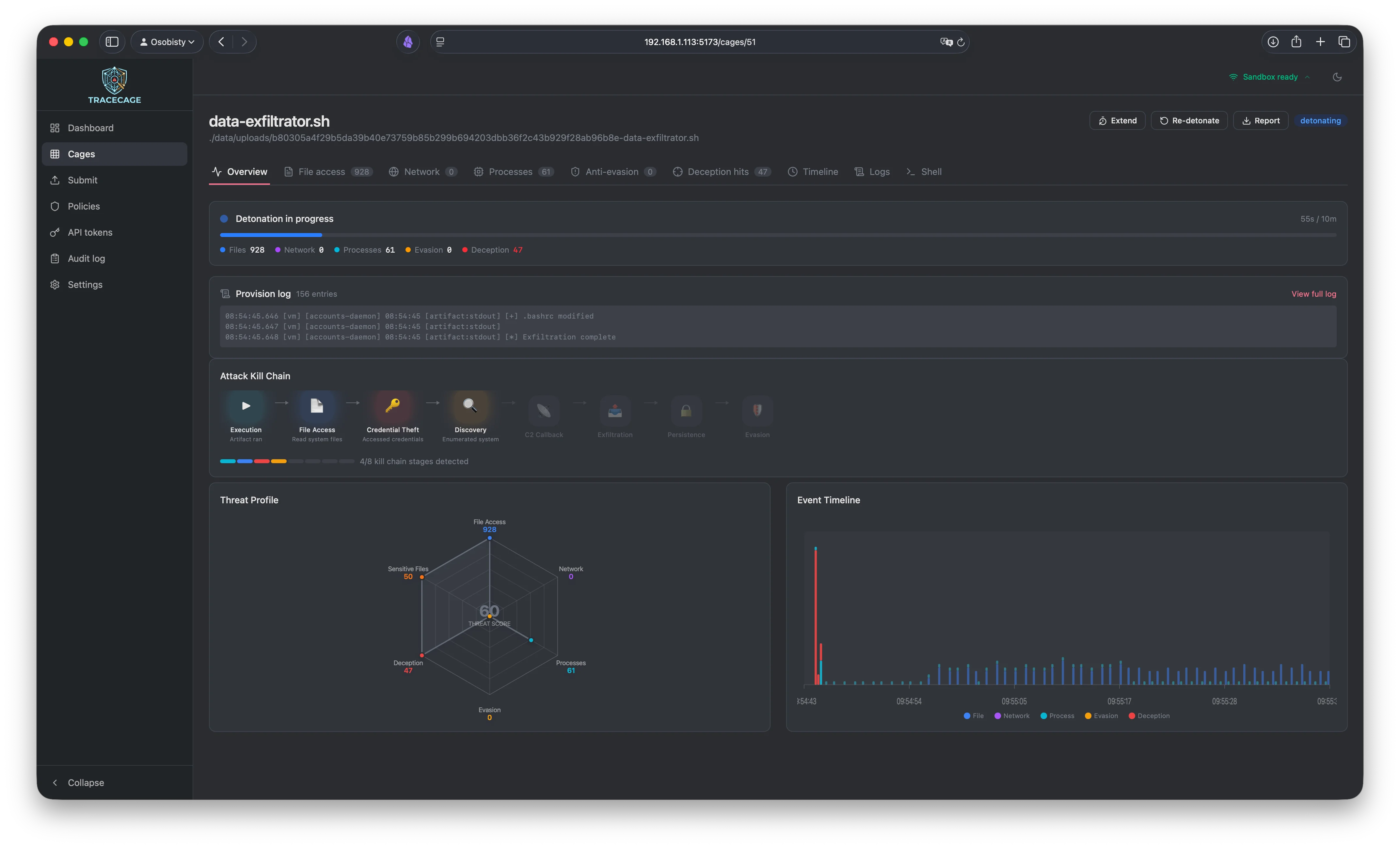Open View full log
Image resolution: width=1400 pixels, height=848 pixels.
coord(1313,294)
